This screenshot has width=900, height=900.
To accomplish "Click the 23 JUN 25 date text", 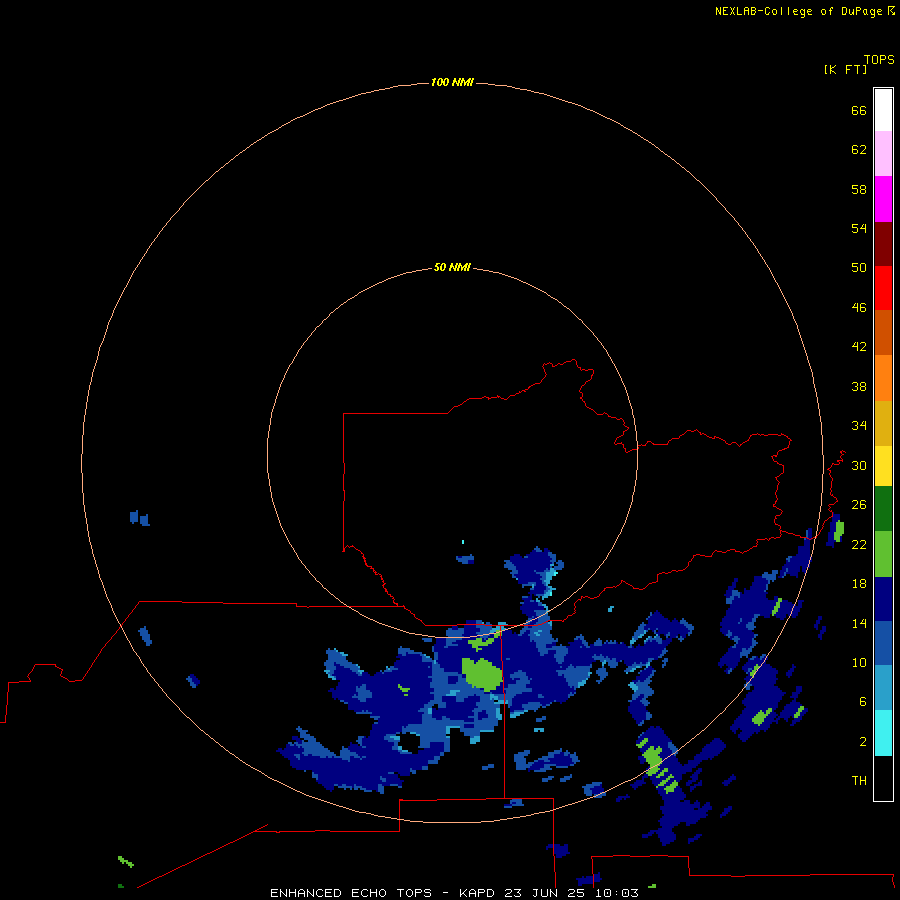I will pyautogui.click(x=546, y=893).
